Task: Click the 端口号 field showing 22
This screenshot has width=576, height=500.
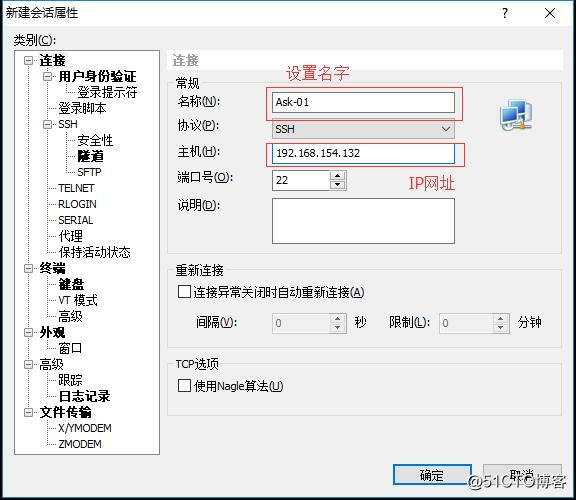Action: click(x=301, y=180)
